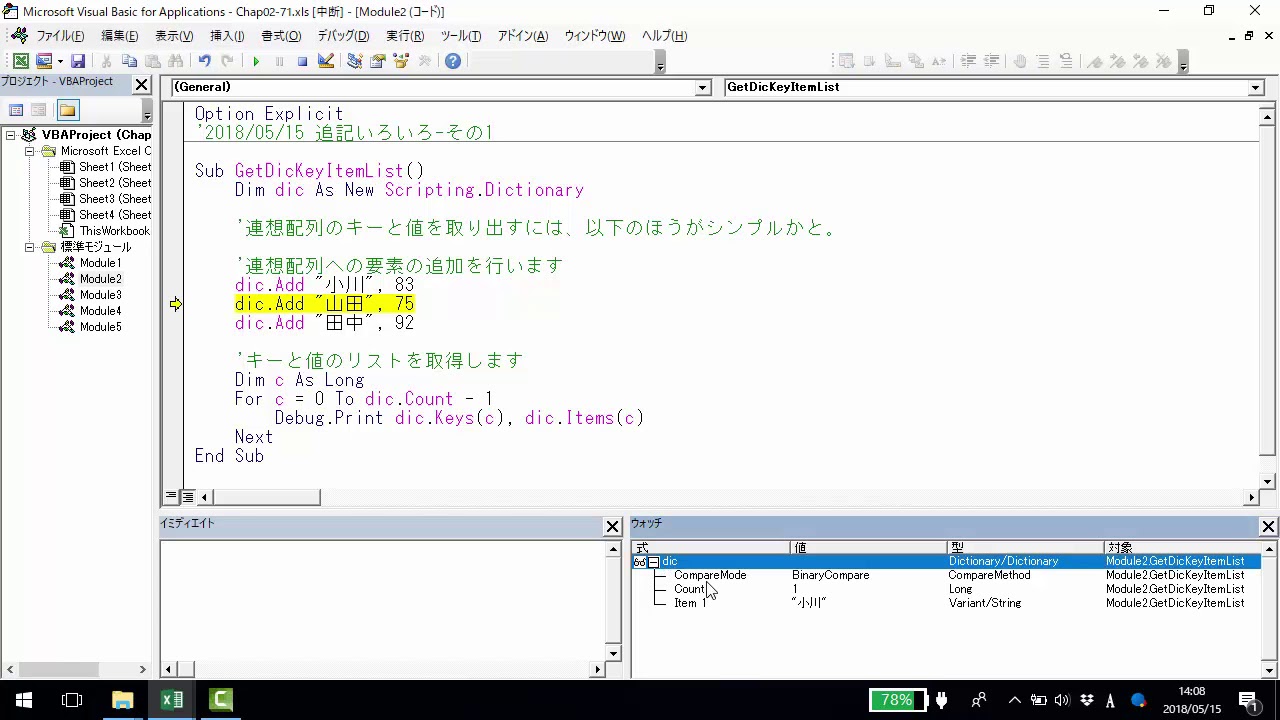The image size is (1280, 720).
Task: Close the ウォッチ watch window
Action: (x=1268, y=526)
